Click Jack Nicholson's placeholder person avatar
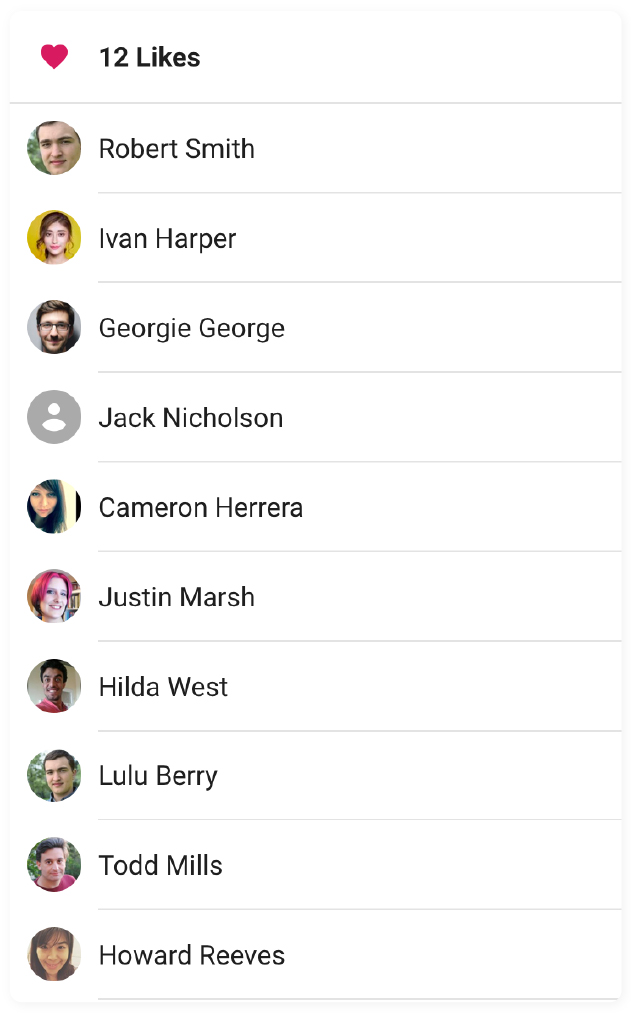631x1013 pixels. point(54,417)
